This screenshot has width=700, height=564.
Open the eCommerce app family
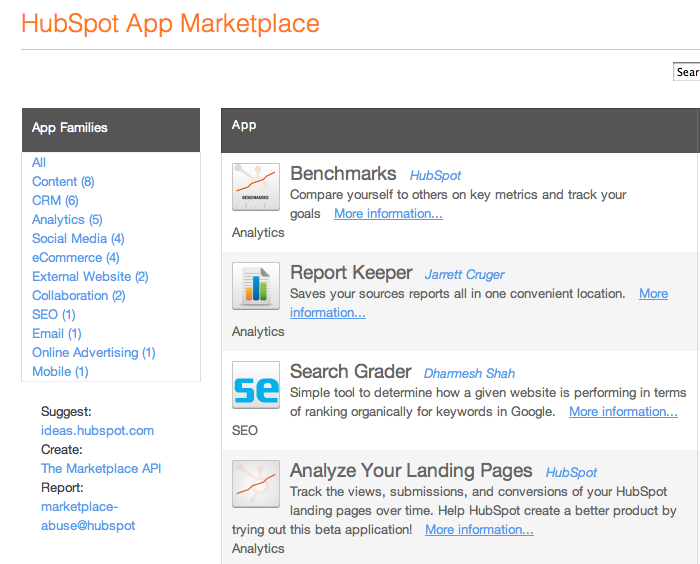[75, 257]
